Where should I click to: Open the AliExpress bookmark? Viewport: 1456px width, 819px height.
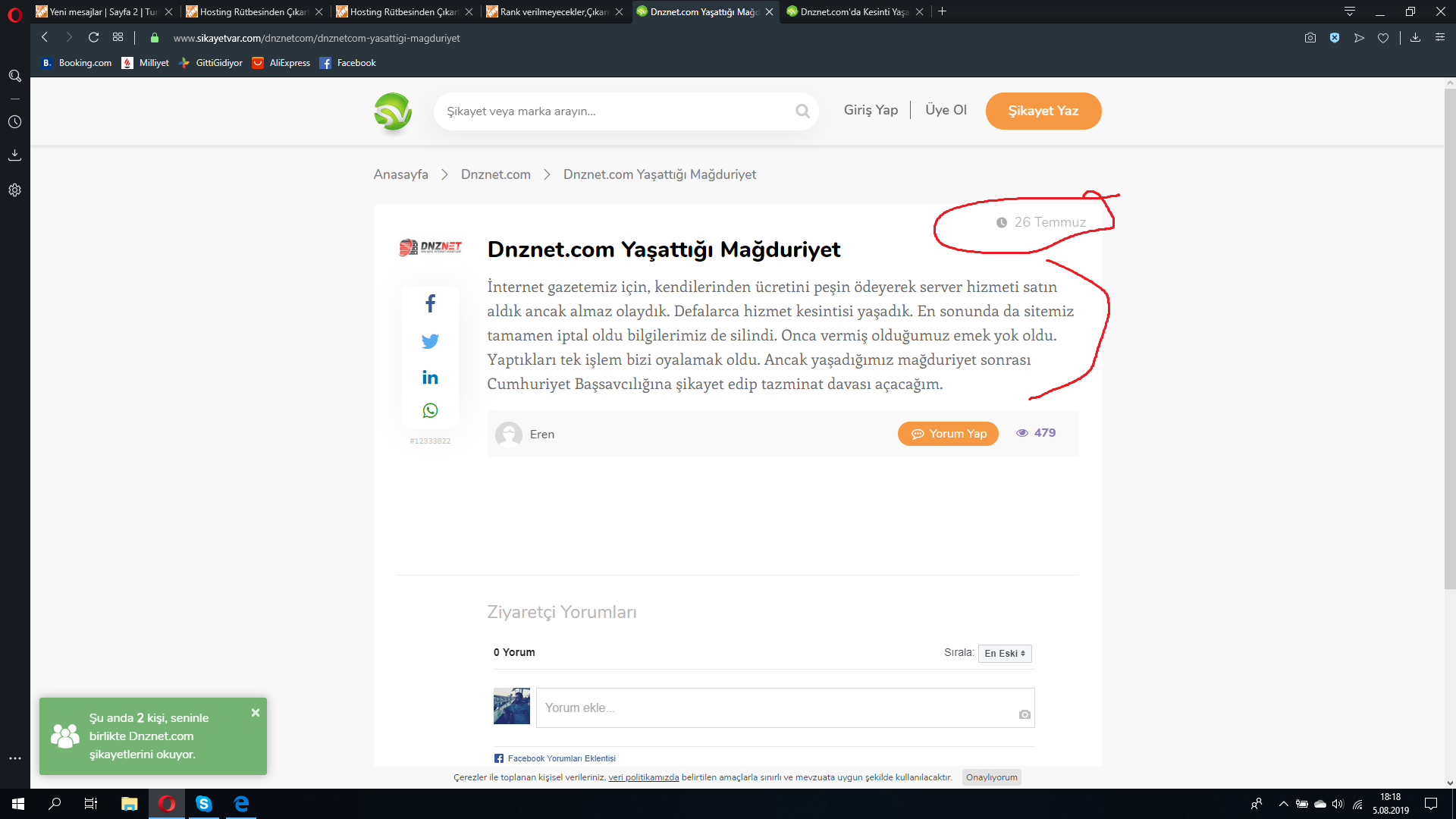[281, 63]
